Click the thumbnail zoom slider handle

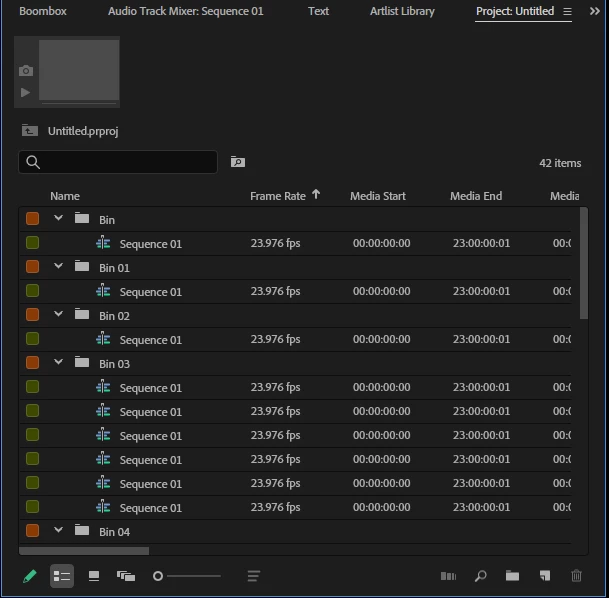pyautogui.click(x=158, y=576)
